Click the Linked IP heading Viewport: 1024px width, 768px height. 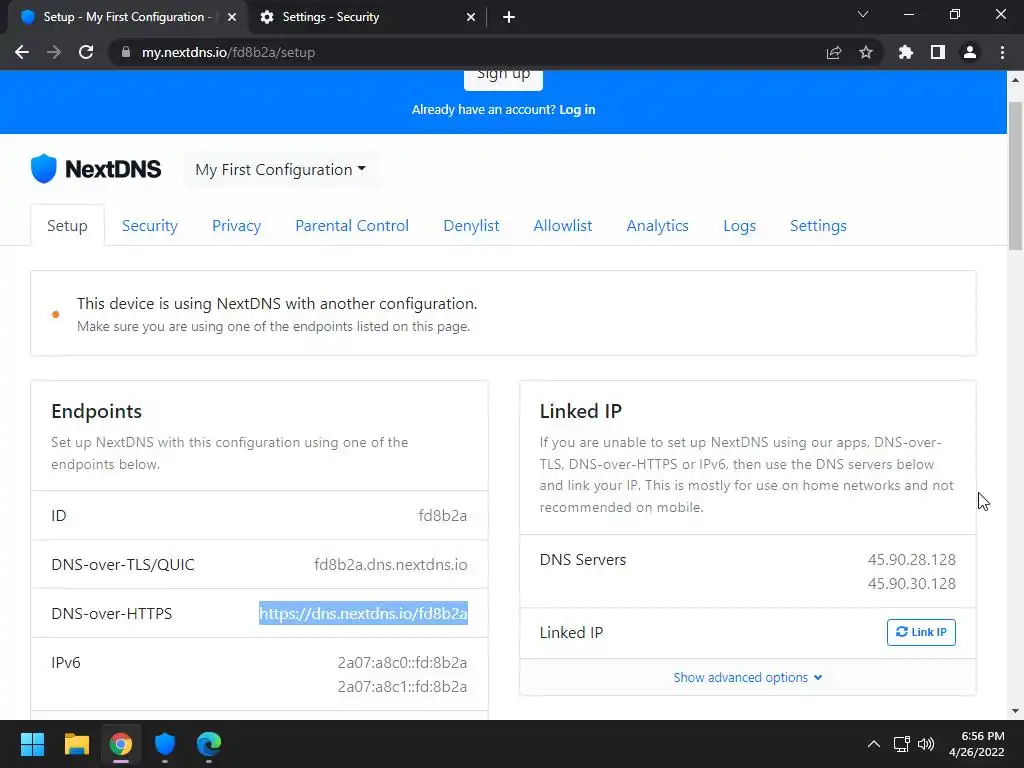581,411
